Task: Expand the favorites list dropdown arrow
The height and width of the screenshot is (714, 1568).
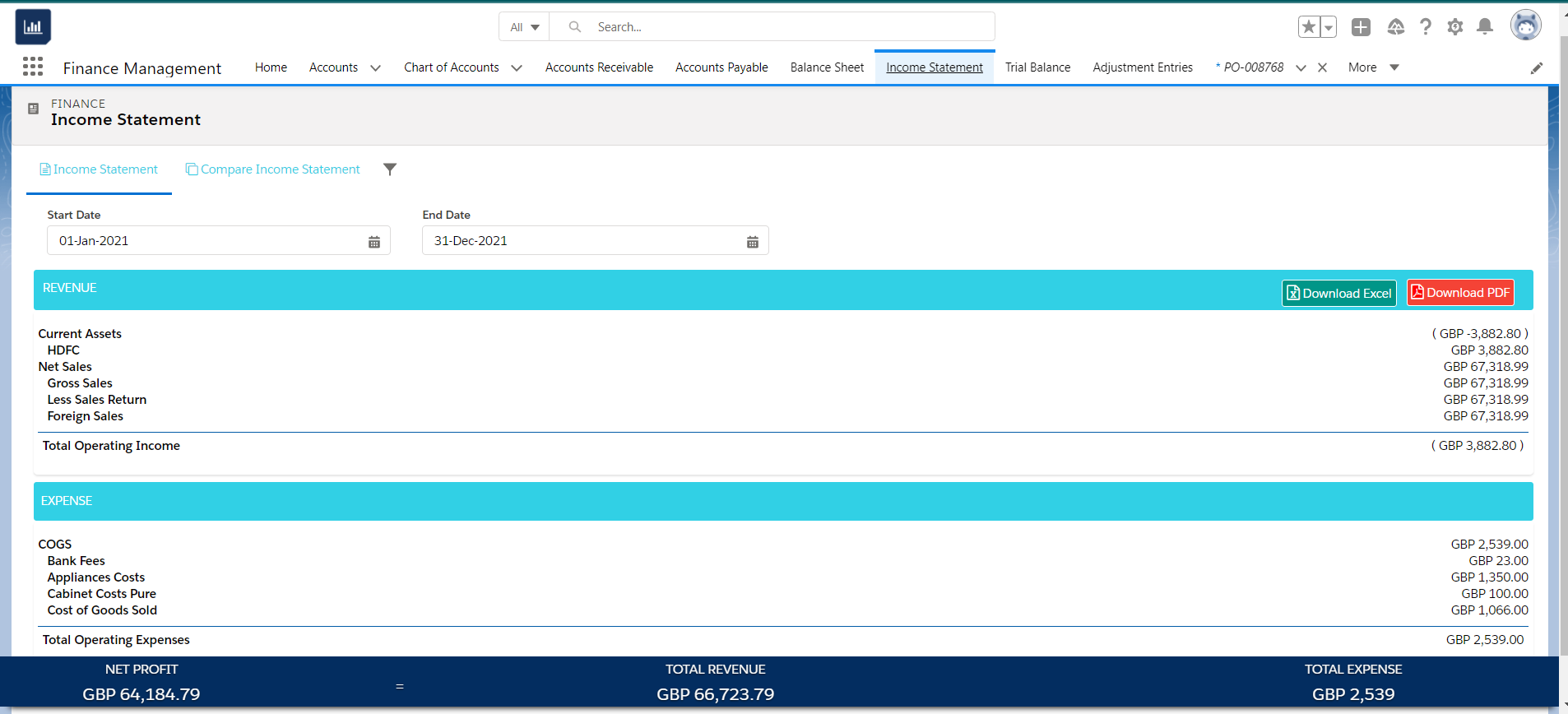Action: point(1329,27)
